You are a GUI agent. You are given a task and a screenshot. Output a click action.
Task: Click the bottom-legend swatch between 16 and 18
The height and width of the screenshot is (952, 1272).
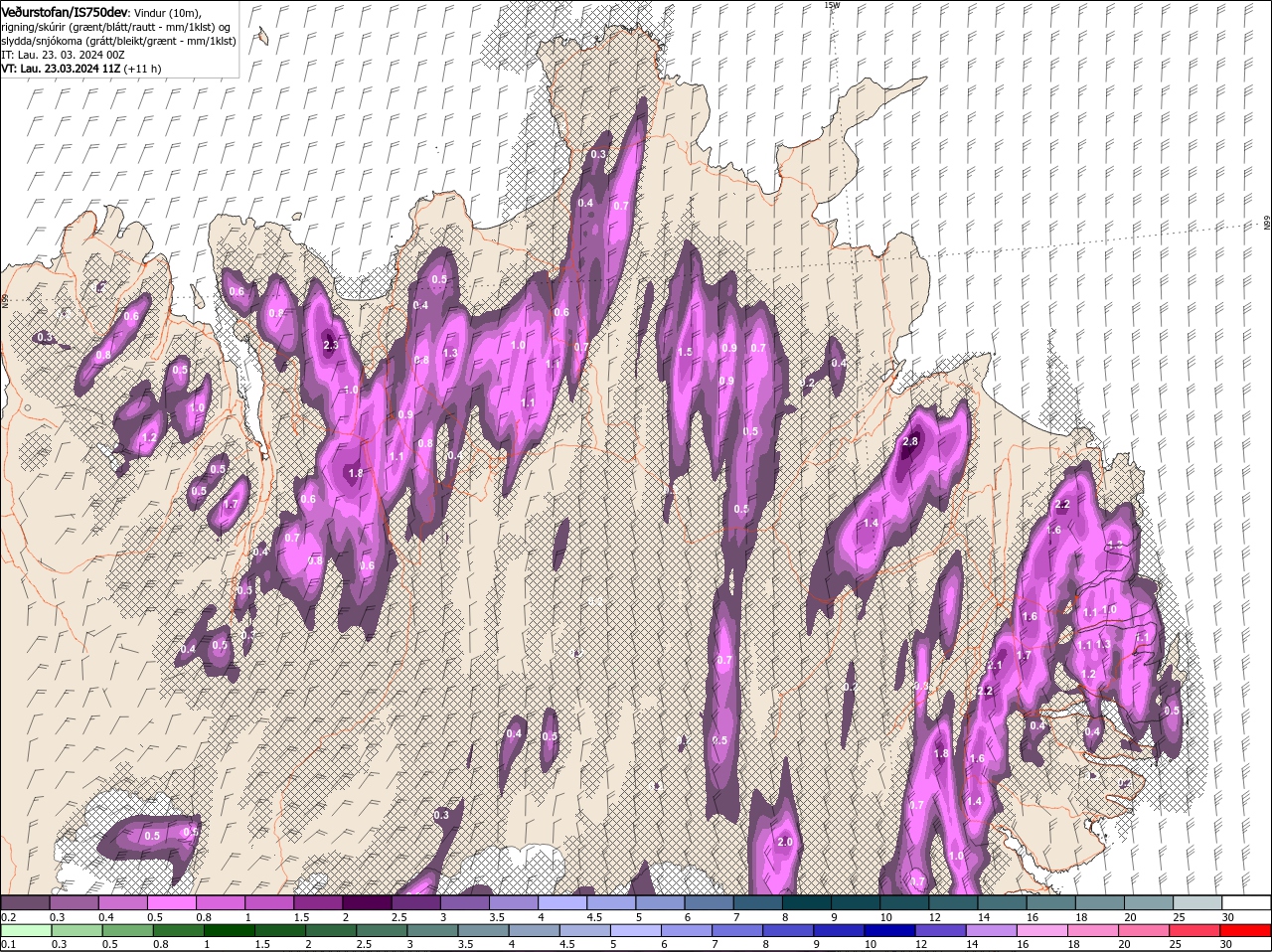[x=1043, y=930]
